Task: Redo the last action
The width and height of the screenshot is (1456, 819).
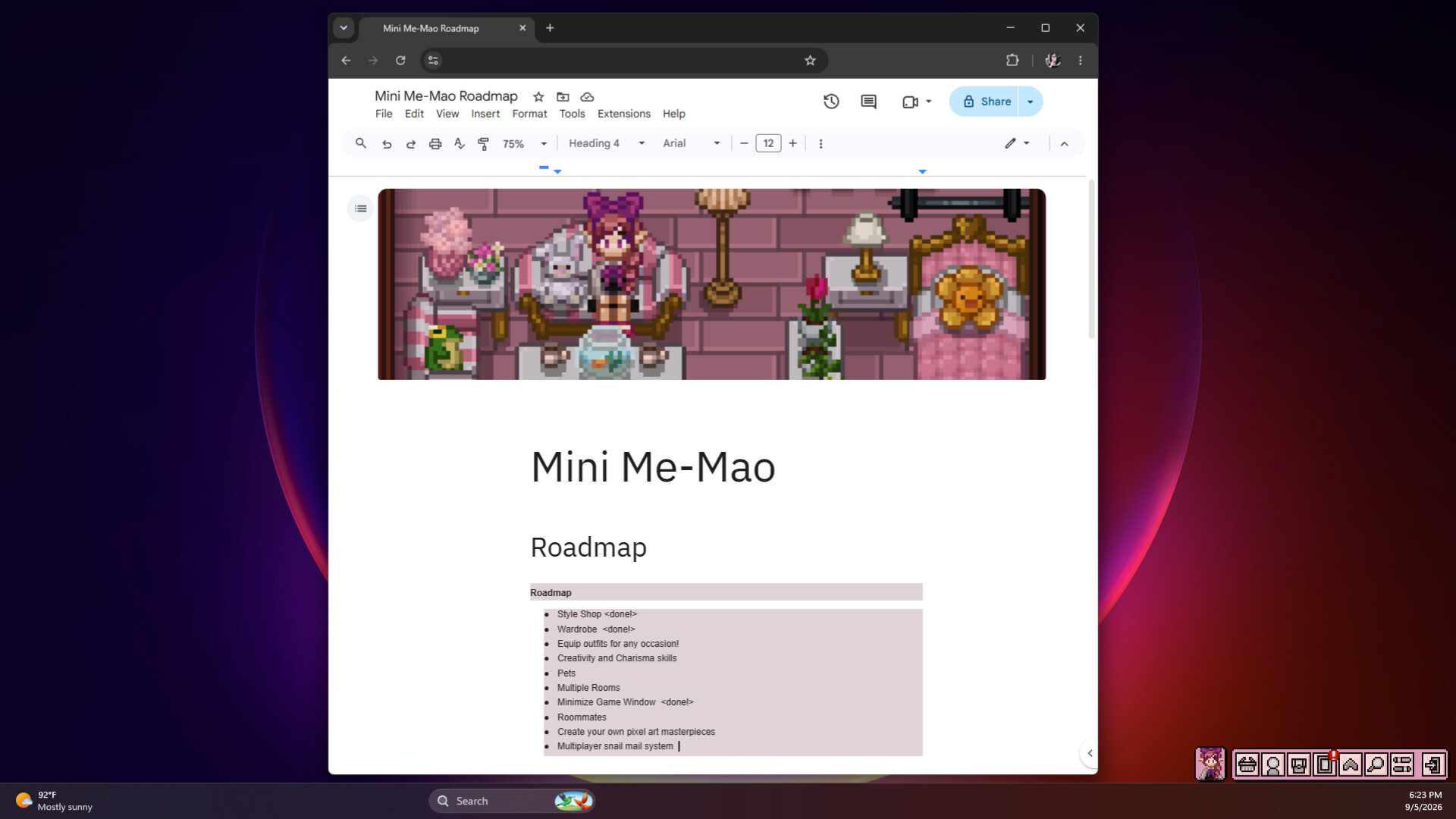Action: click(x=411, y=143)
